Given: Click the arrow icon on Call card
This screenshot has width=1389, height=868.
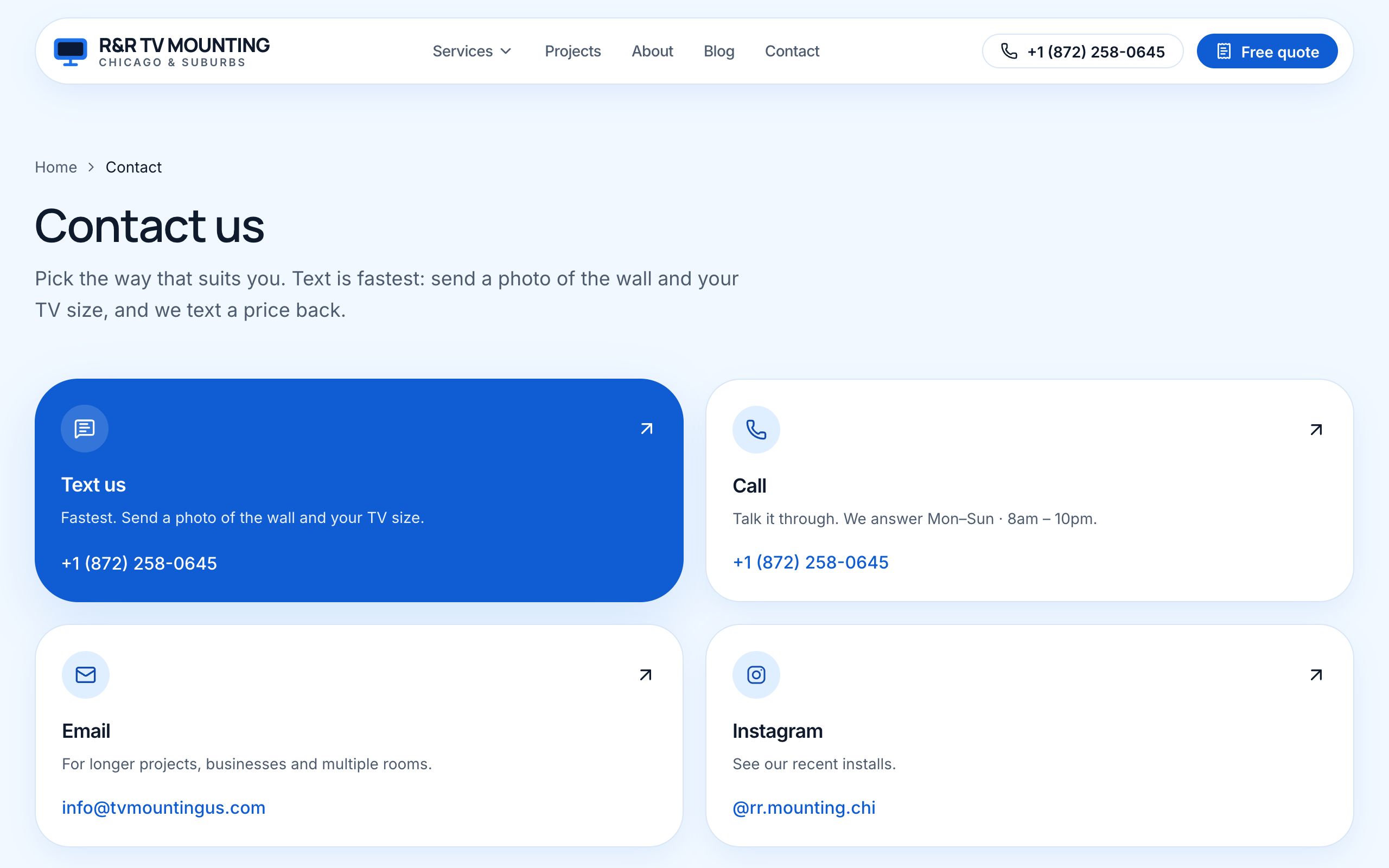Looking at the screenshot, I should coord(1316,430).
